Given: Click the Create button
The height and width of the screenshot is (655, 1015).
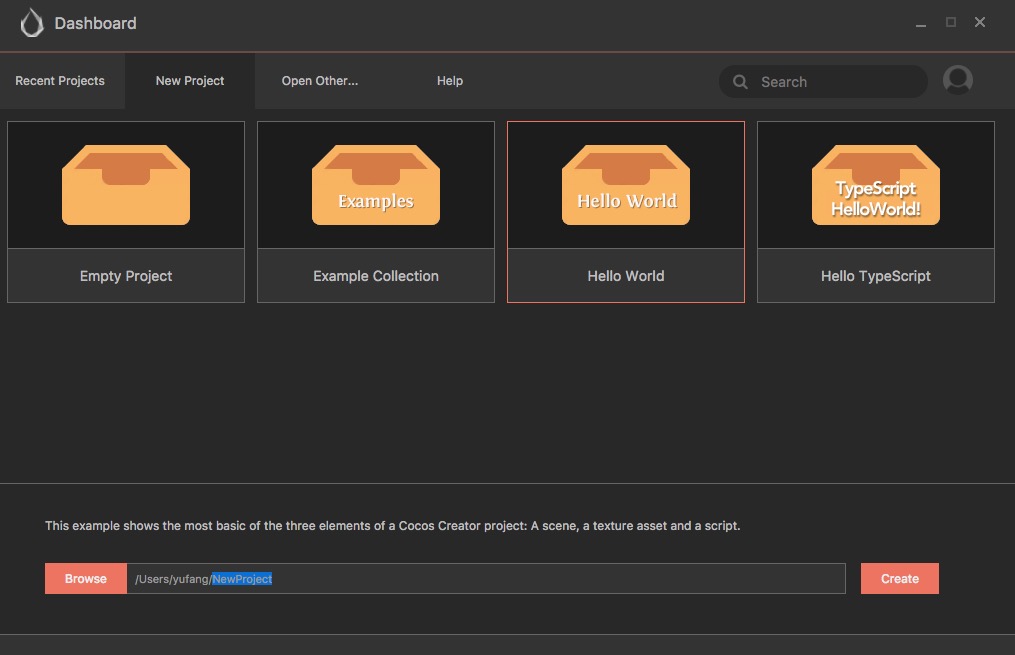Looking at the screenshot, I should click(899, 579).
